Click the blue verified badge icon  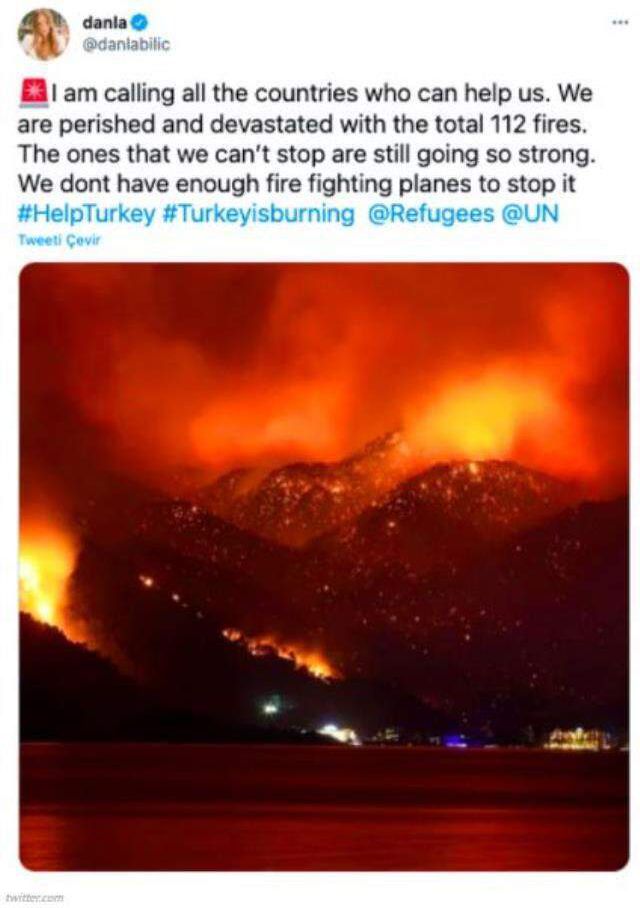pyautogui.click(x=140, y=23)
